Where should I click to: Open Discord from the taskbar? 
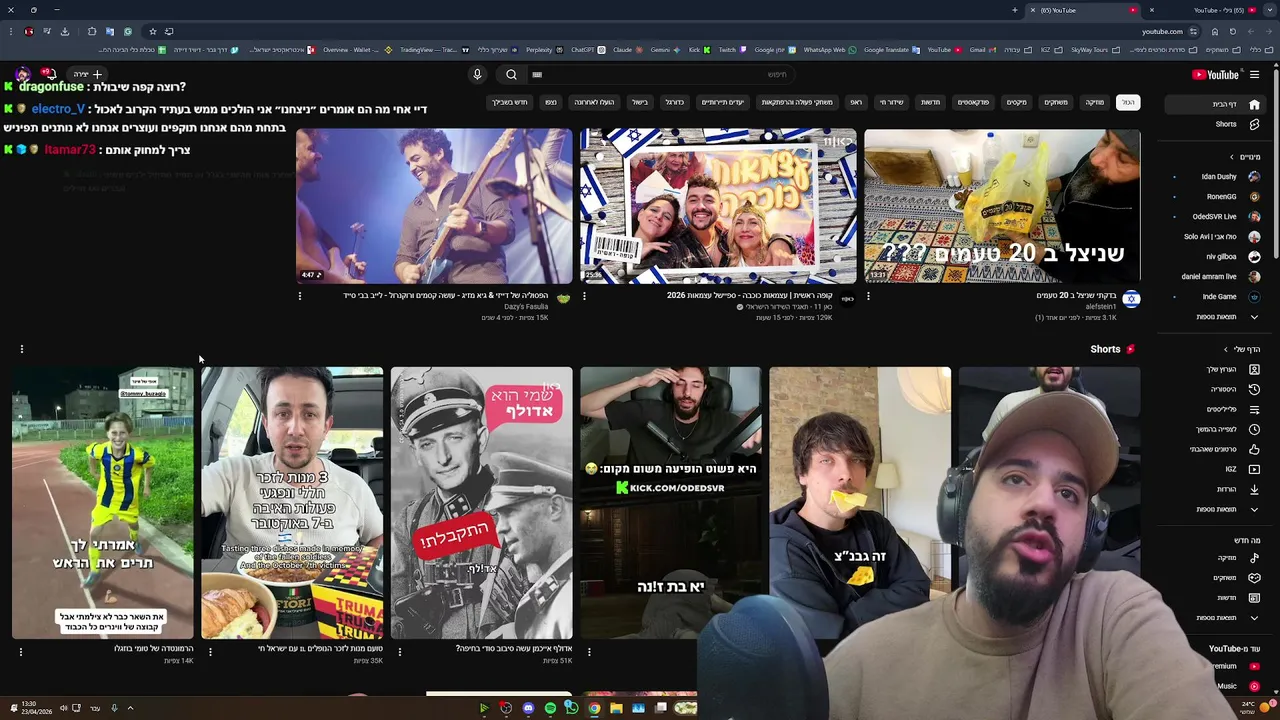pyautogui.click(x=528, y=708)
